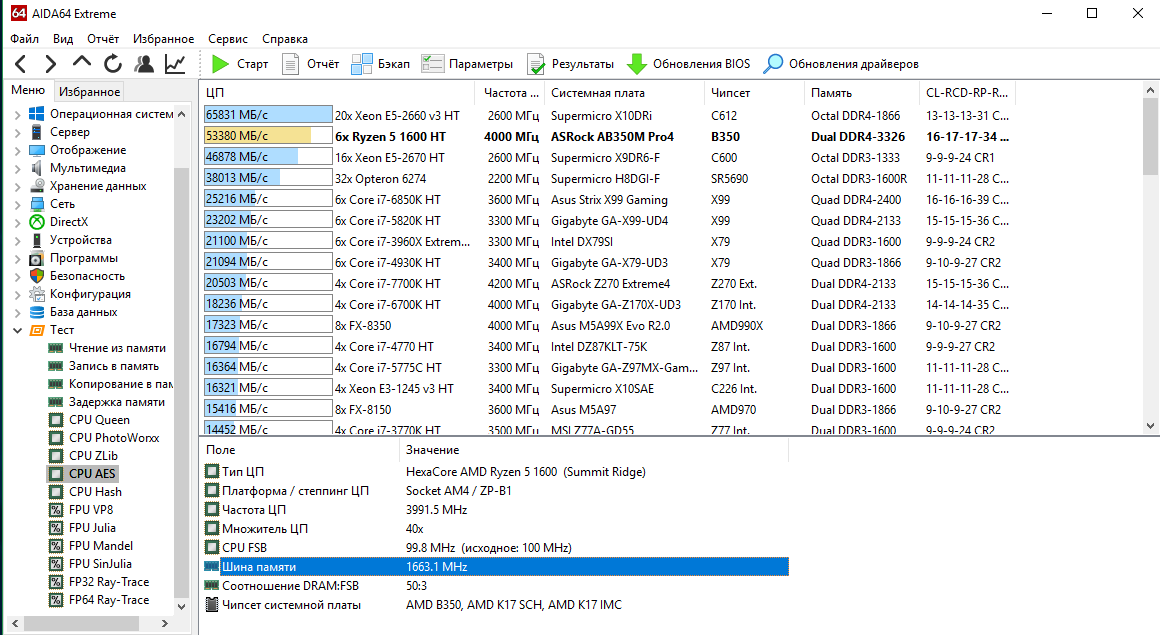The height and width of the screenshot is (635, 1160).
Task: Open the Файл menu
Action: pyautogui.click(x=24, y=38)
